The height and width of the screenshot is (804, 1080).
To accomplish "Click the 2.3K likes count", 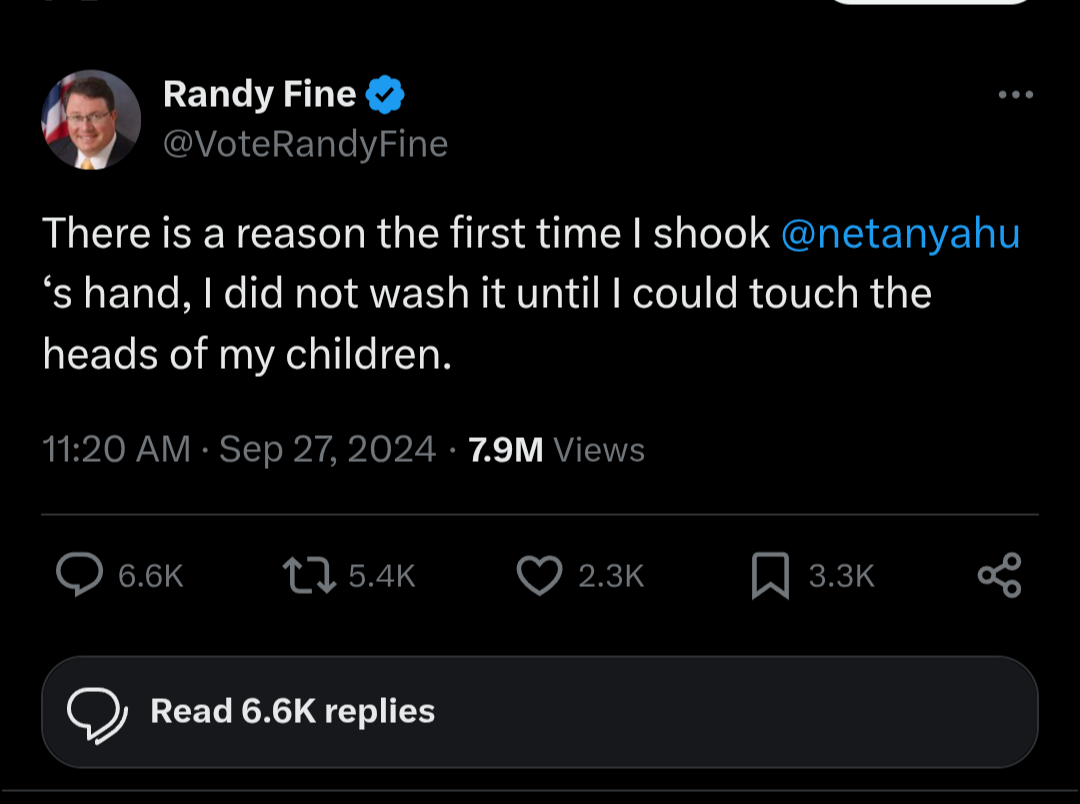I will tap(611, 576).
